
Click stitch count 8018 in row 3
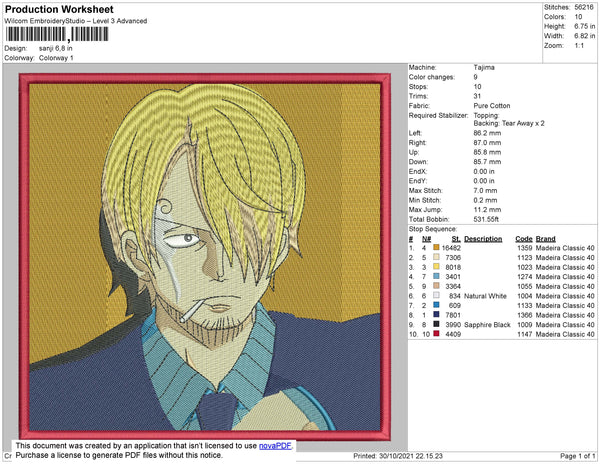click(x=453, y=267)
